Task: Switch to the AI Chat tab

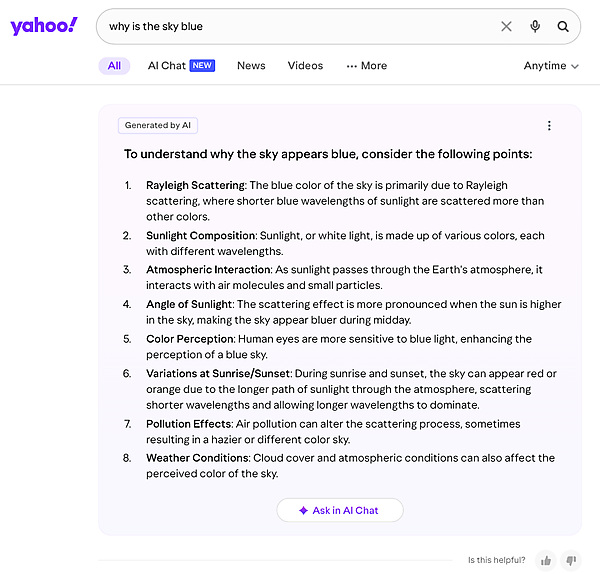Action: pyautogui.click(x=167, y=66)
